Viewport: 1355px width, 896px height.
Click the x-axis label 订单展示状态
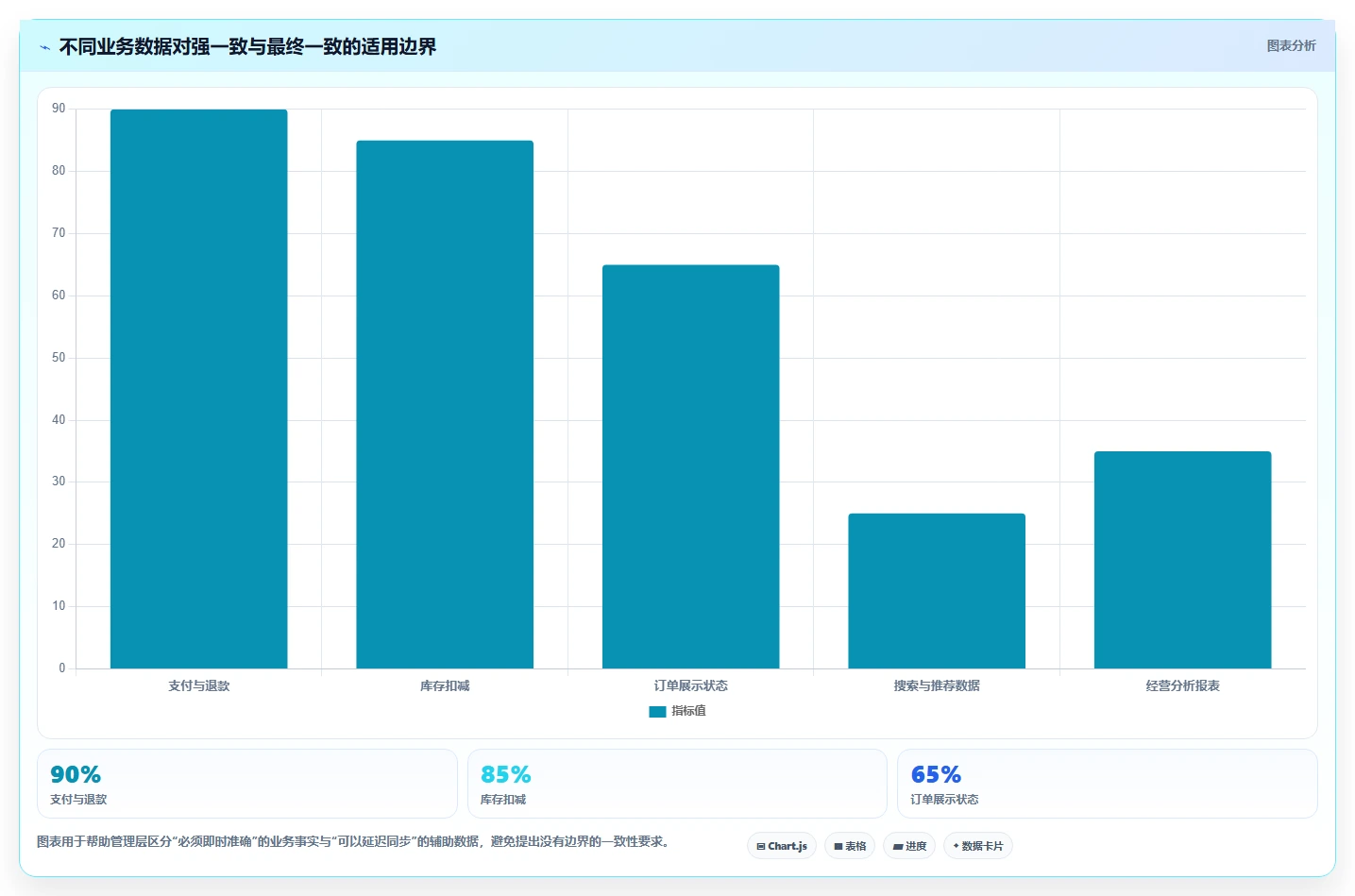[x=691, y=685]
